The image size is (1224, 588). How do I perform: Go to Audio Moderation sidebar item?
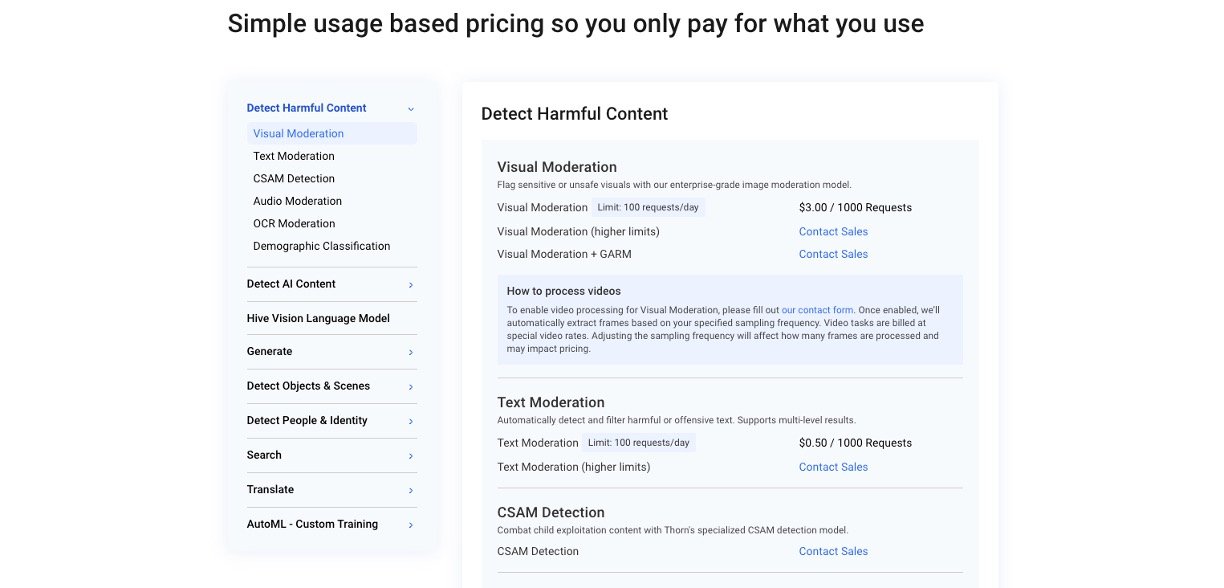pos(297,201)
